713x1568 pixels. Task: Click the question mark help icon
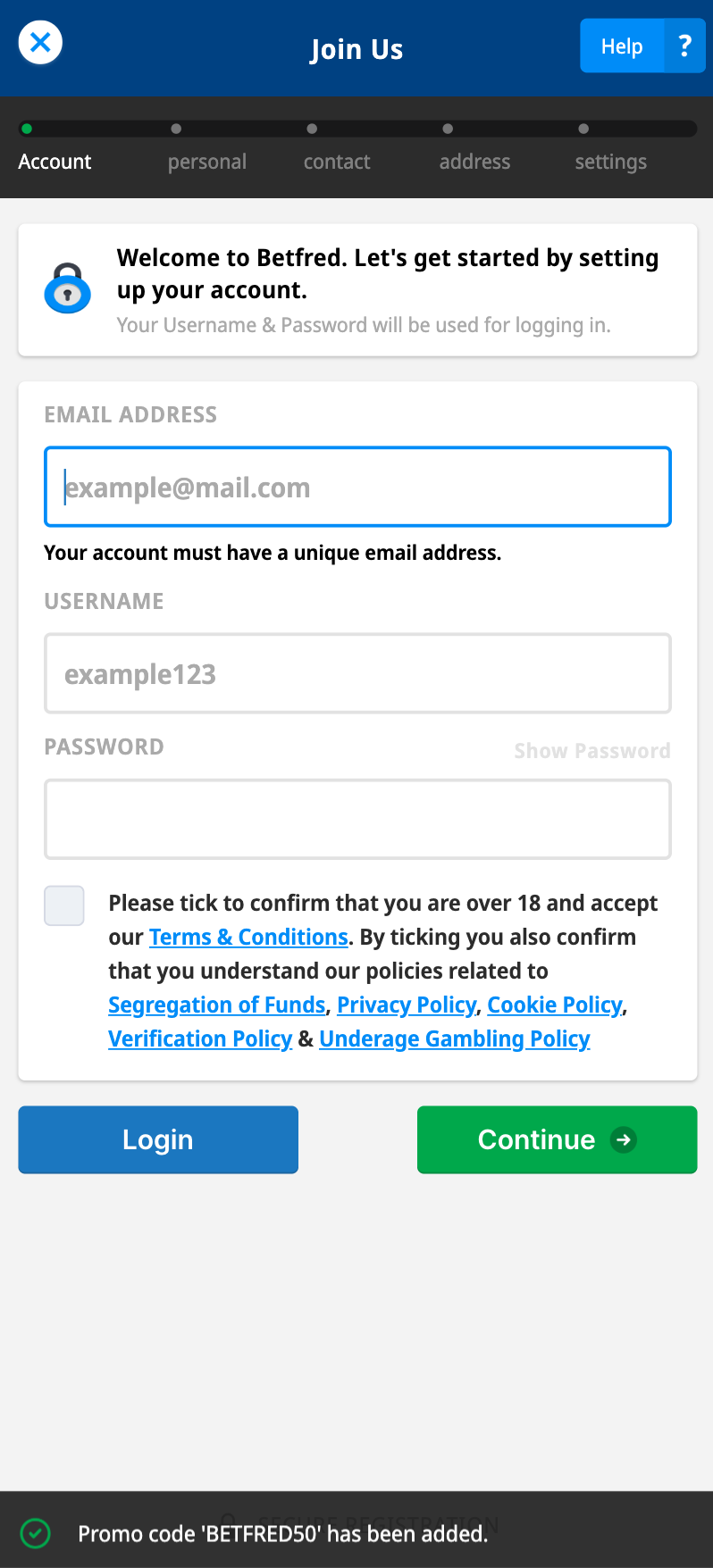tap(684, 46)
